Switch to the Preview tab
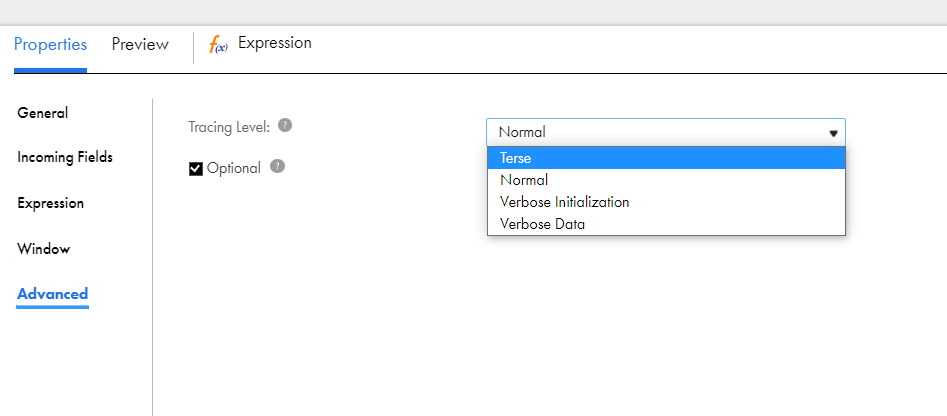 tap(140, 45)
